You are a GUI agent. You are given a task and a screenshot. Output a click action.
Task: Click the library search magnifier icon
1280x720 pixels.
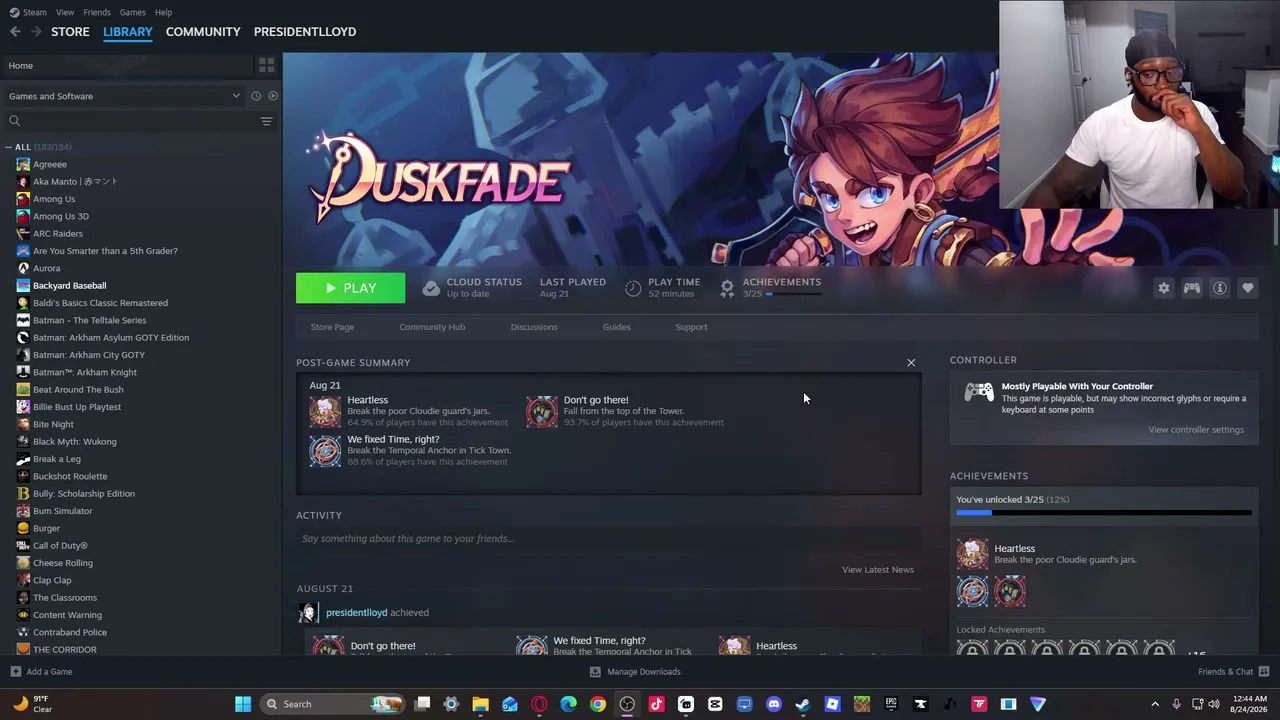(x=15, y=121)
